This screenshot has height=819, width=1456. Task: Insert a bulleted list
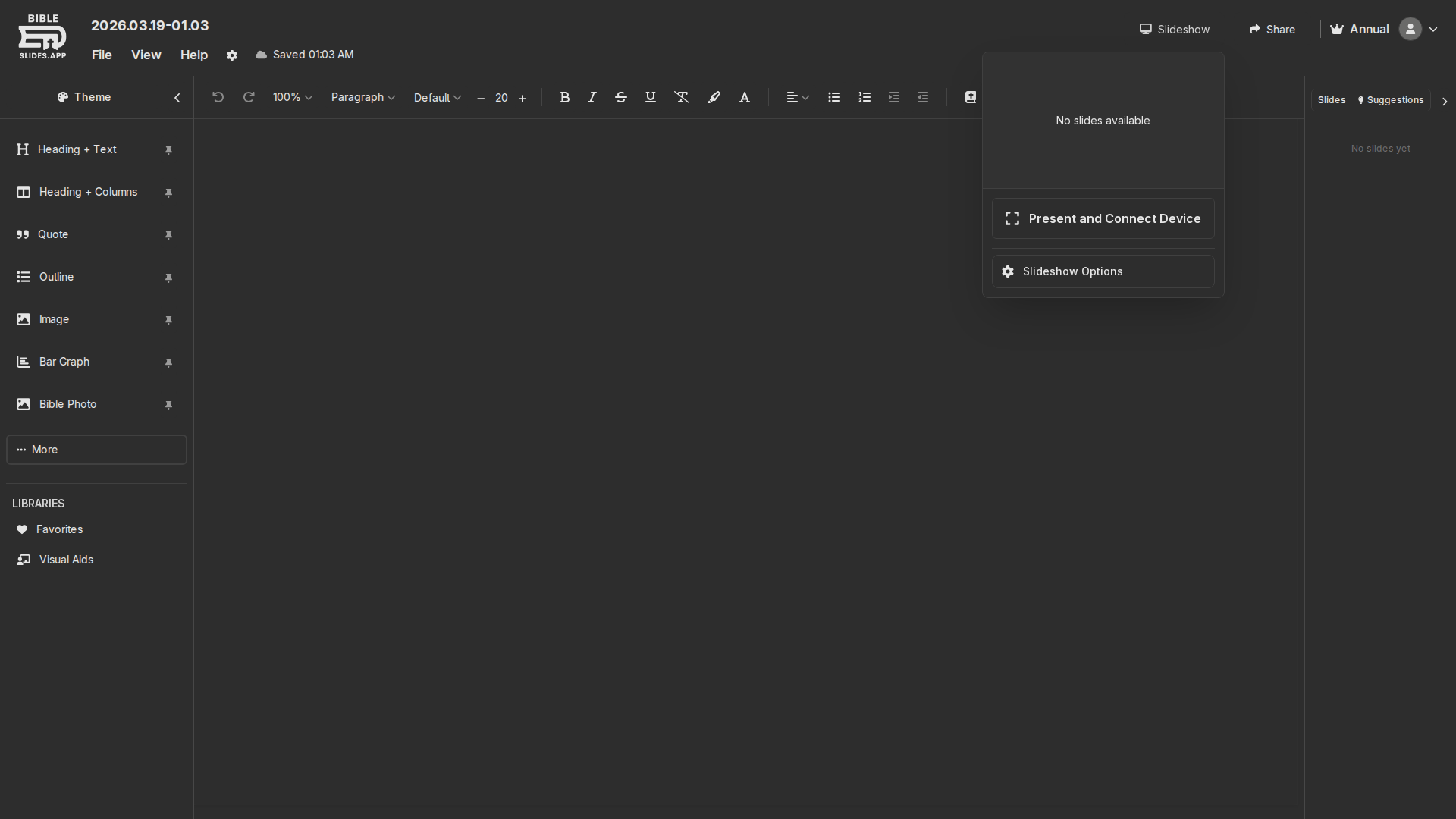834,97
